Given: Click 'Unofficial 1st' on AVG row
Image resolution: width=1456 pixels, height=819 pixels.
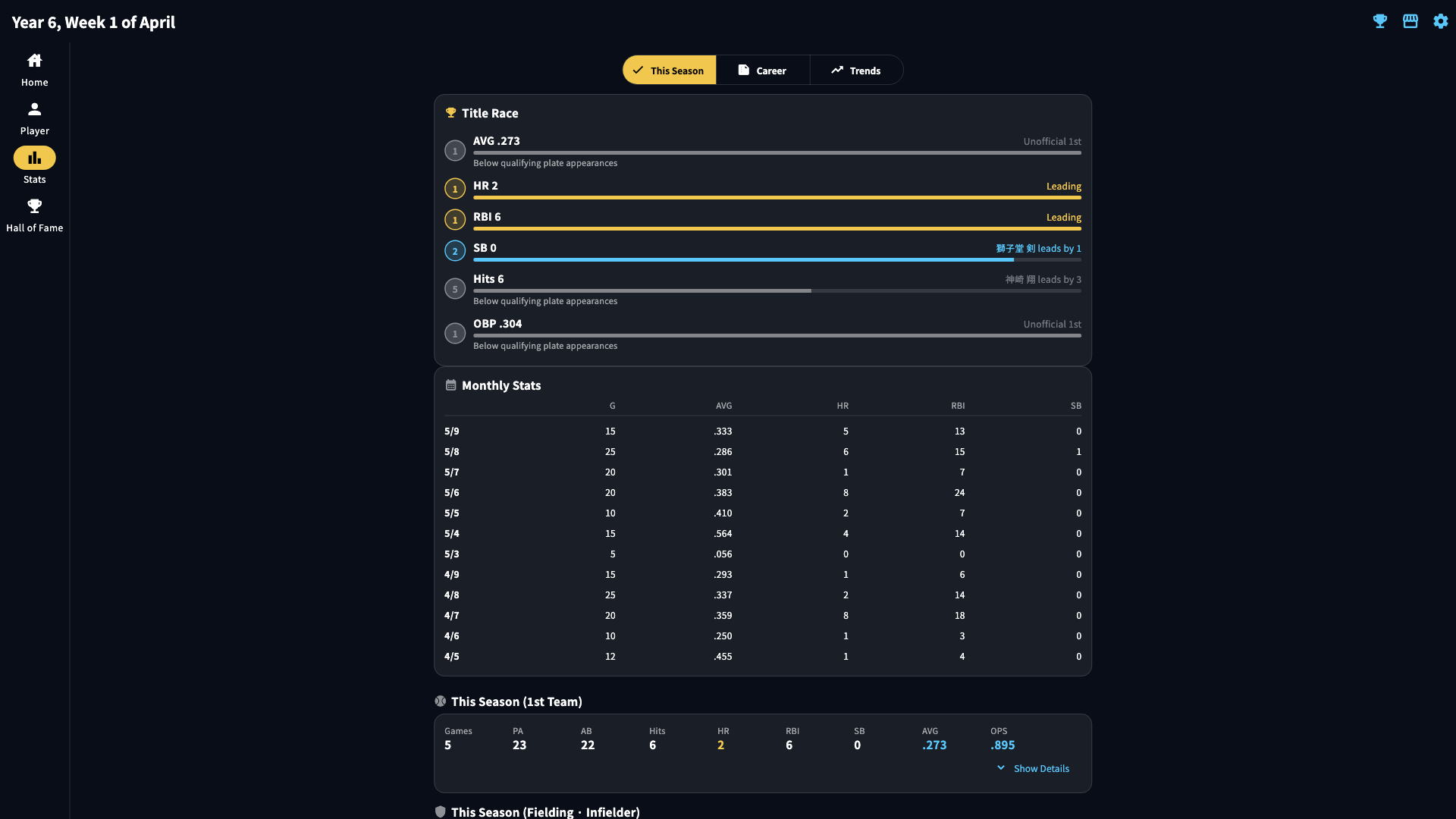Looking at the screenshot, I should point(1052,141).
